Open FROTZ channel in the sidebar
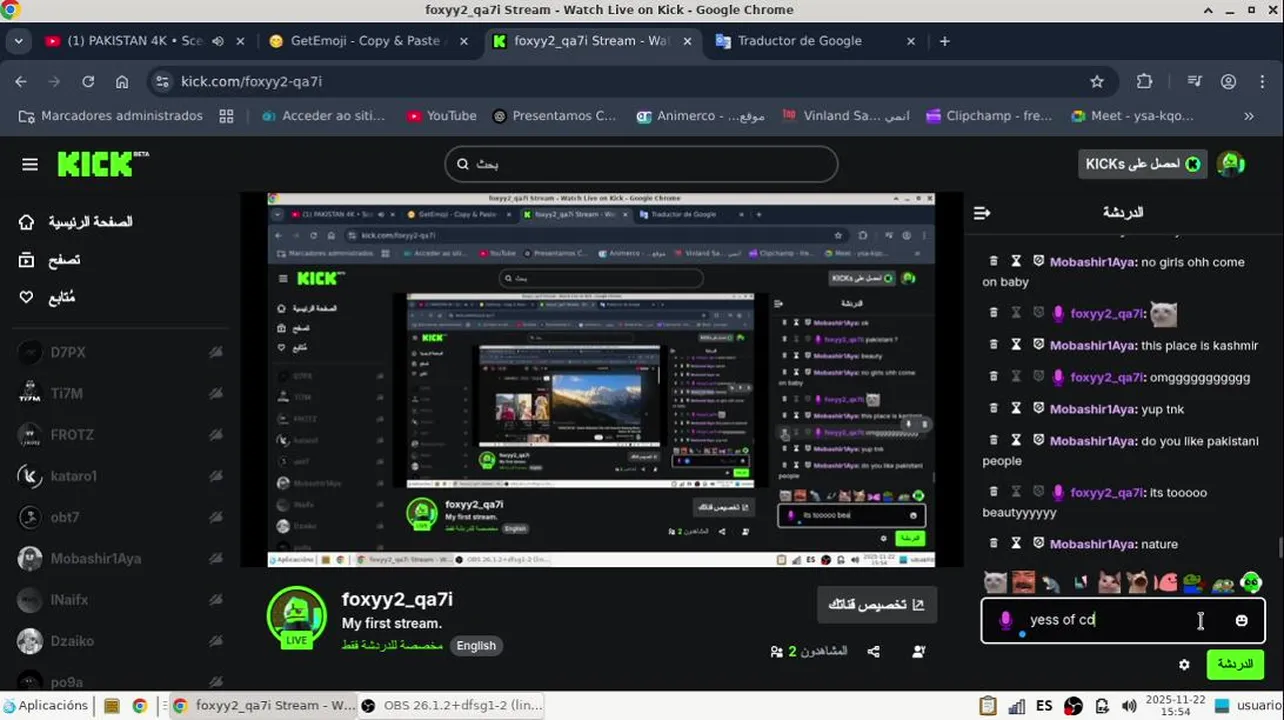Image resolution: width=1284 pixels, height=720 pixels. [121, 435]
